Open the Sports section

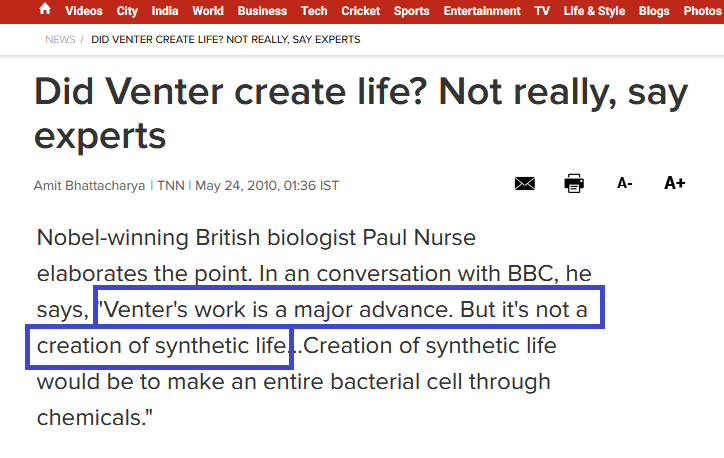point(411,11)
